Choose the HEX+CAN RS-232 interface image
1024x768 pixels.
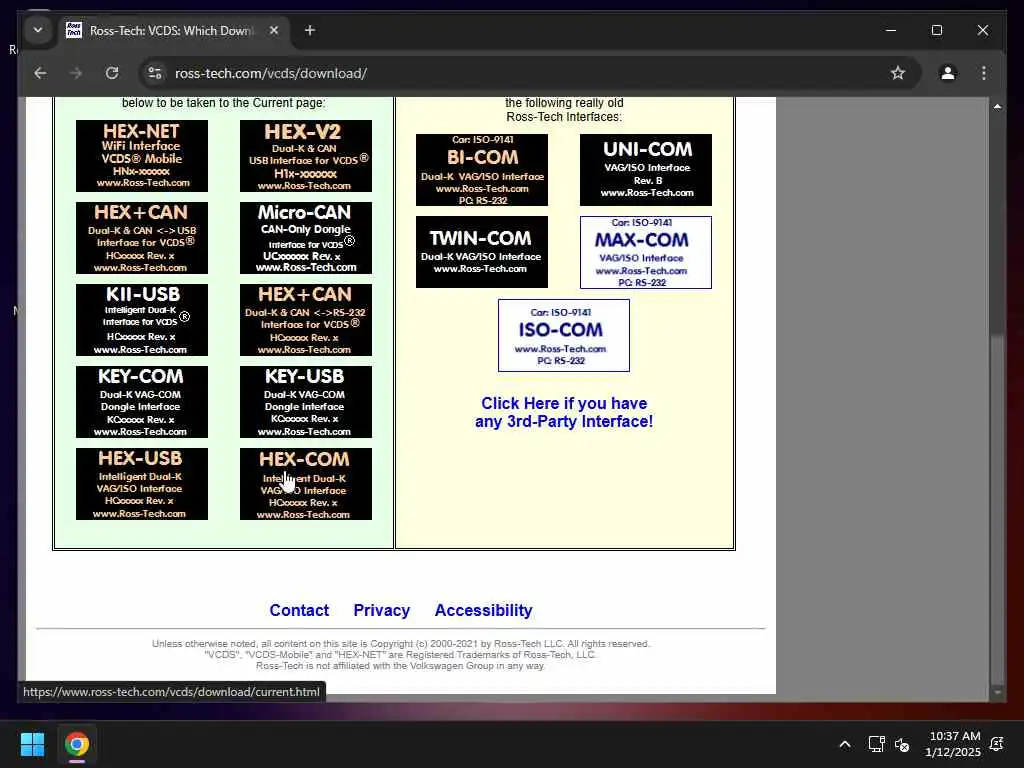tap(306, 320)
